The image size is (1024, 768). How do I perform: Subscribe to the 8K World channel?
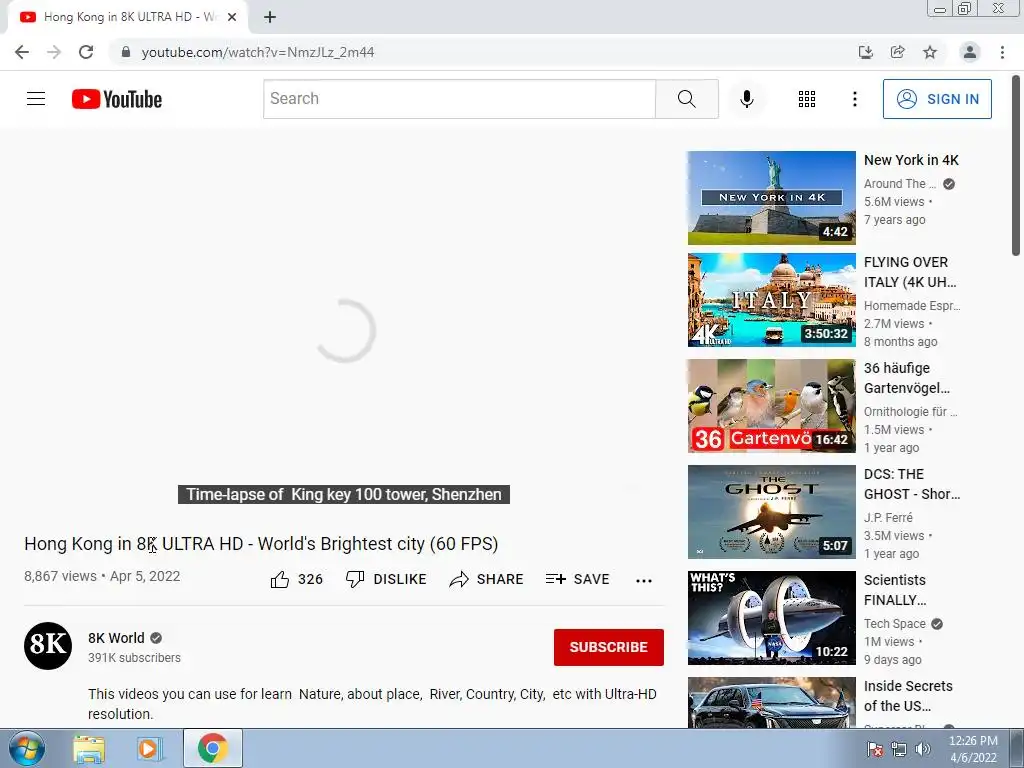point(609,647)
